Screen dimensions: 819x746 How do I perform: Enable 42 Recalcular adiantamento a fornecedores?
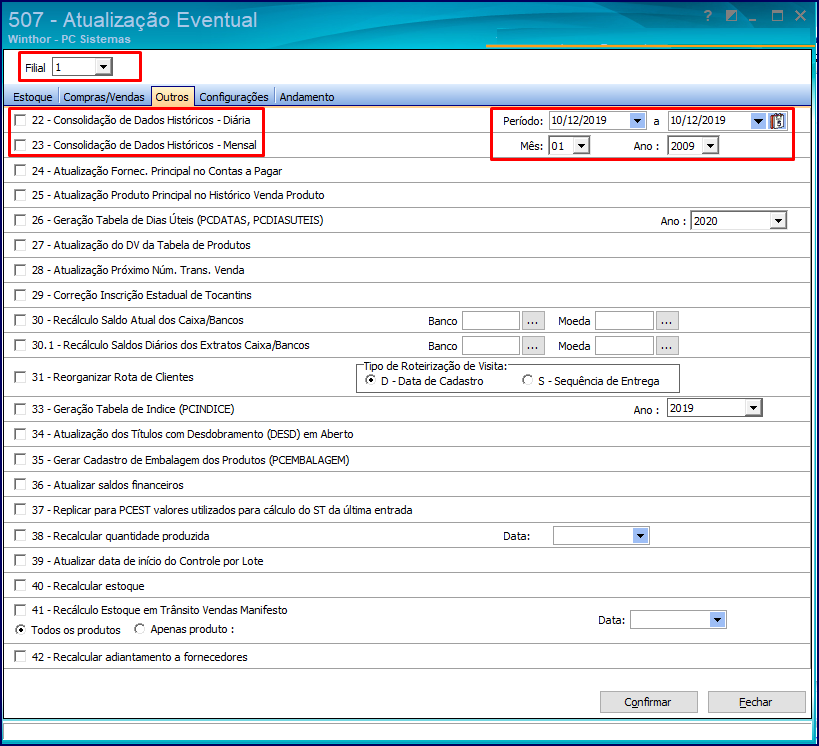point(20,657)
